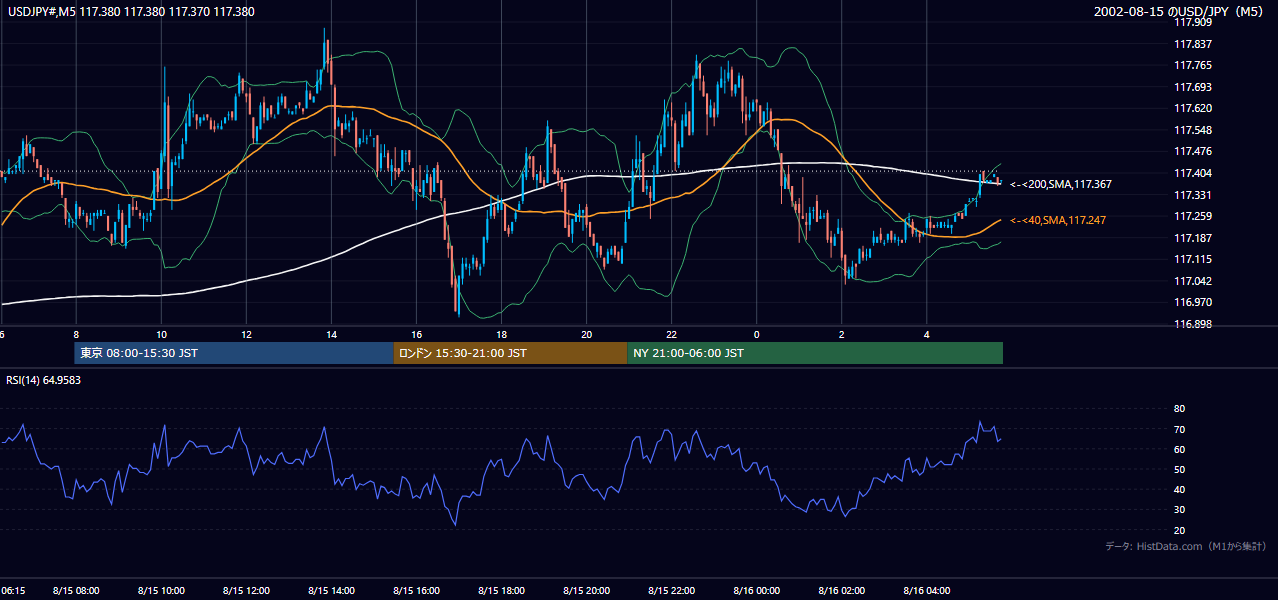Click hour tick 2 under the price chart
This screenshot has height=600, width=1278.
(x=841, y=335)
